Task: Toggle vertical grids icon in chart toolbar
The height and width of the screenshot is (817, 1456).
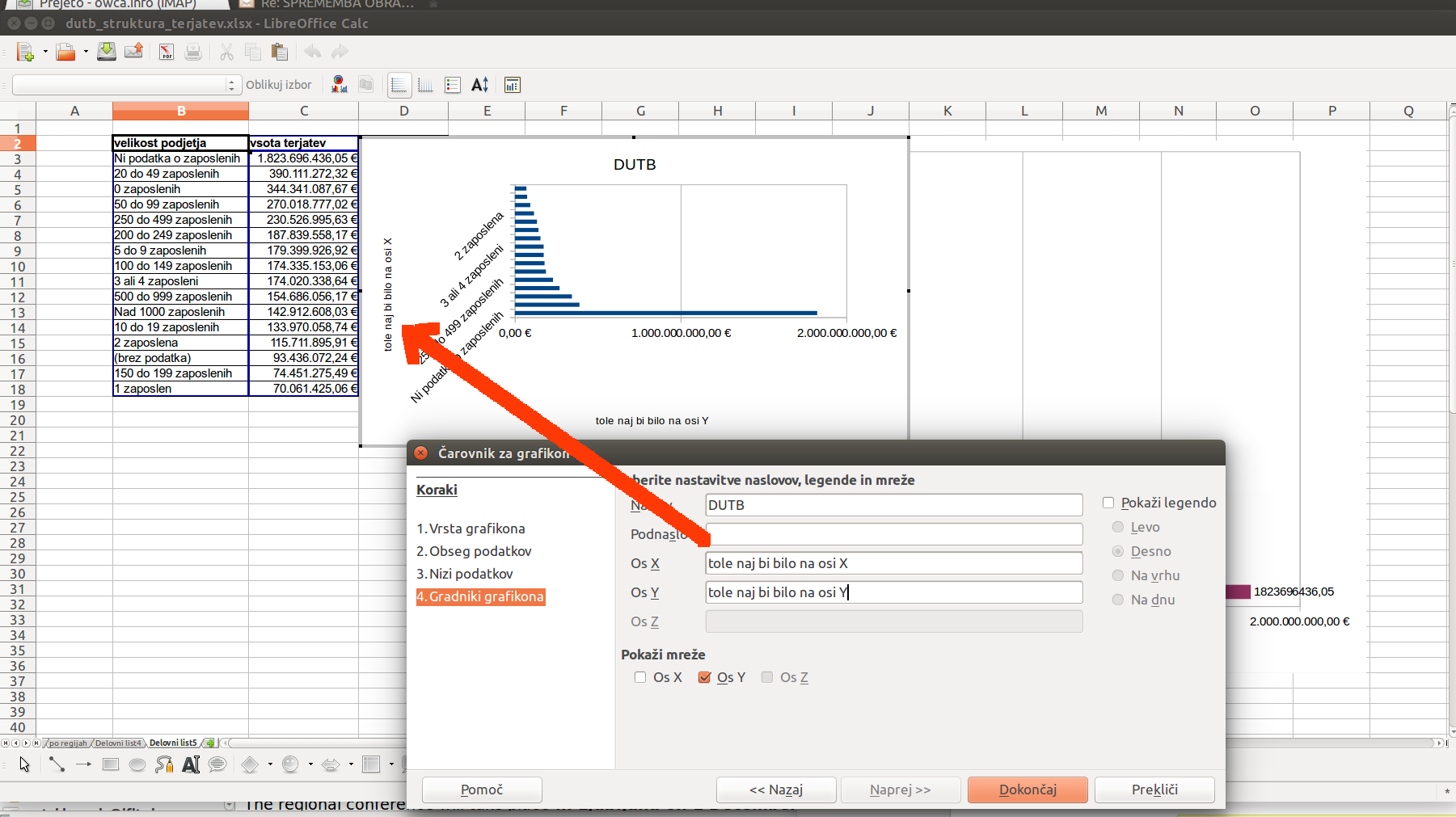Action: (x=426, y=85)
